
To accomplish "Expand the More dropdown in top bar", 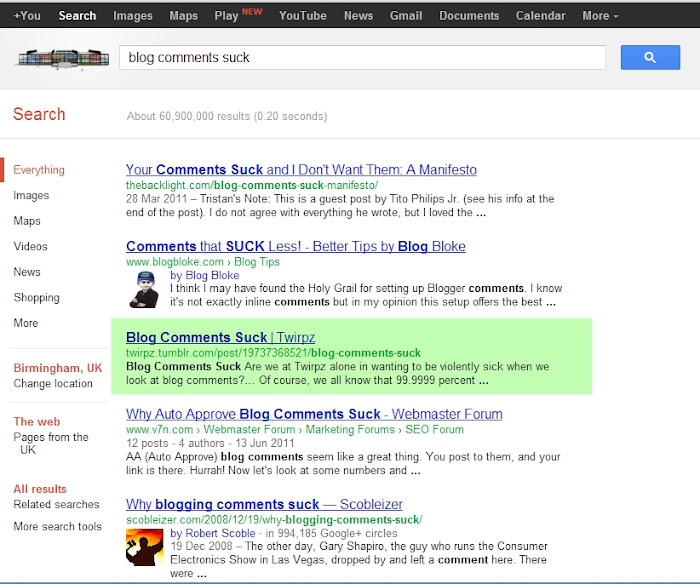I will click(600, 16).
